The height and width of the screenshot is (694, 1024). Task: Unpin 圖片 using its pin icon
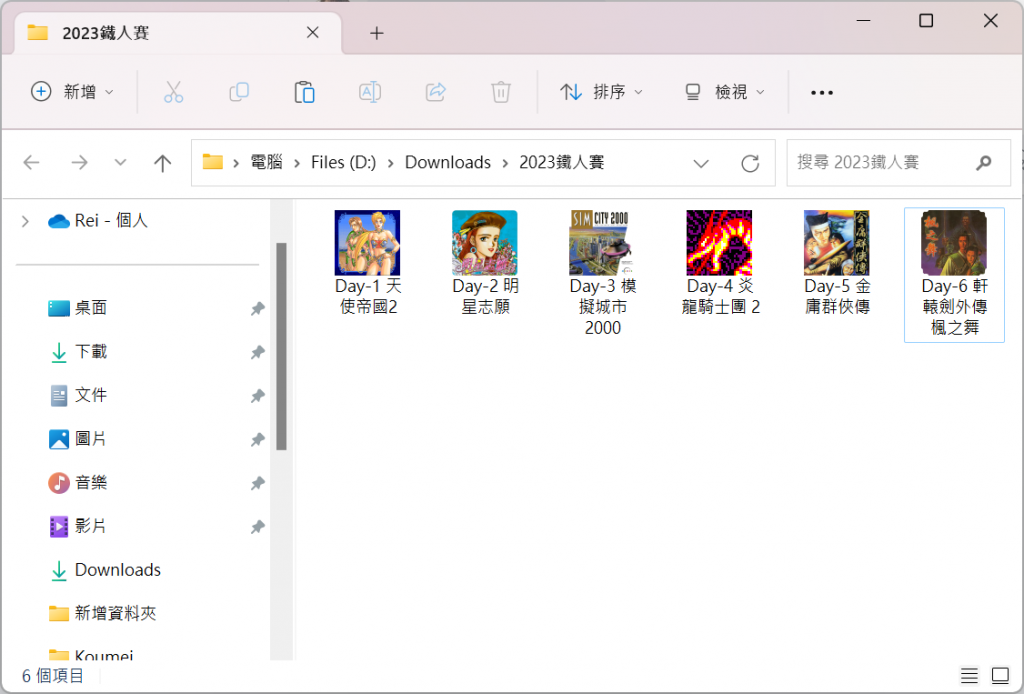(258, 439)
